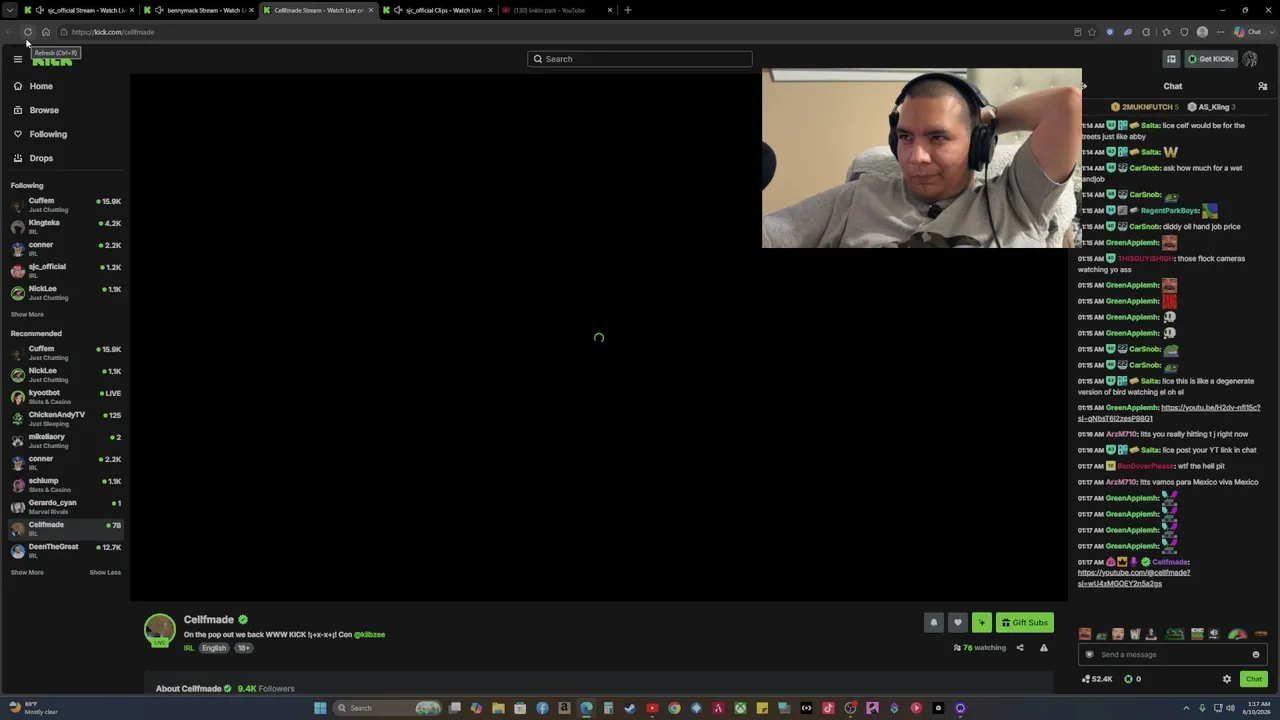Report stream with warning triangle icon

pos(1044,648)
